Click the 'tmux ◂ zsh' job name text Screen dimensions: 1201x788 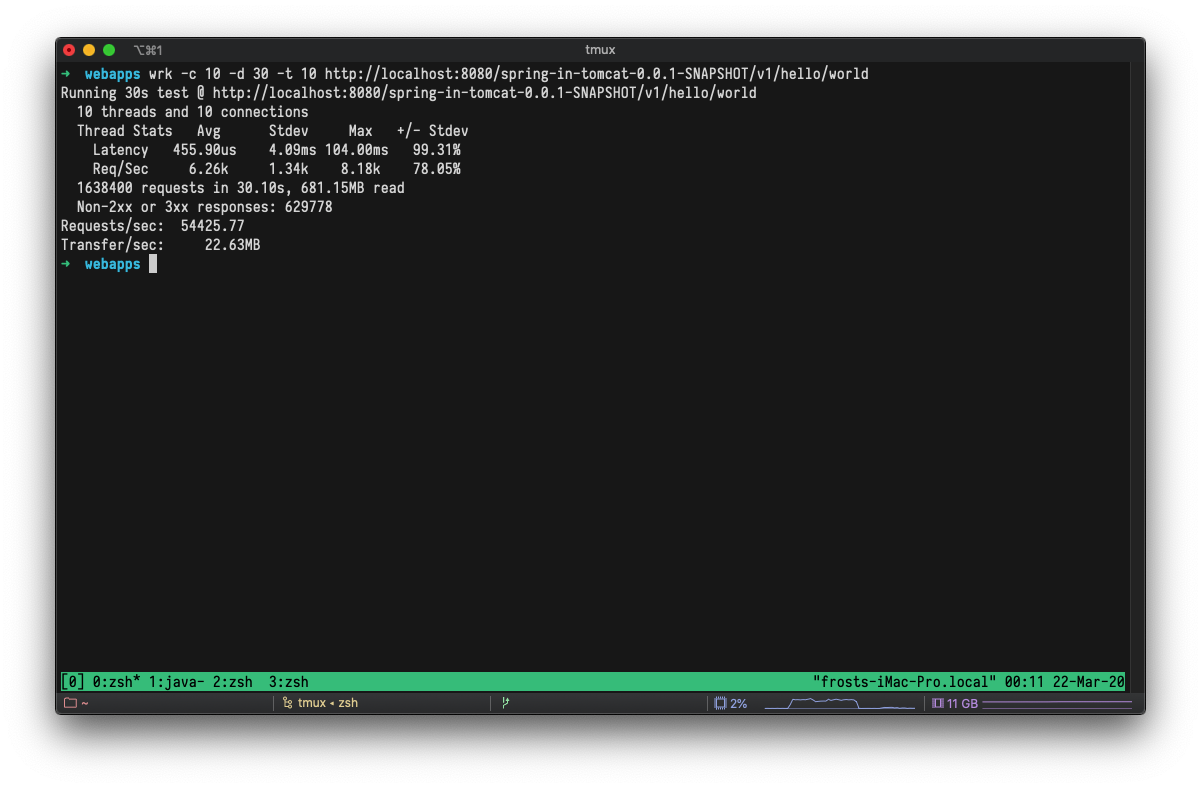328,703
